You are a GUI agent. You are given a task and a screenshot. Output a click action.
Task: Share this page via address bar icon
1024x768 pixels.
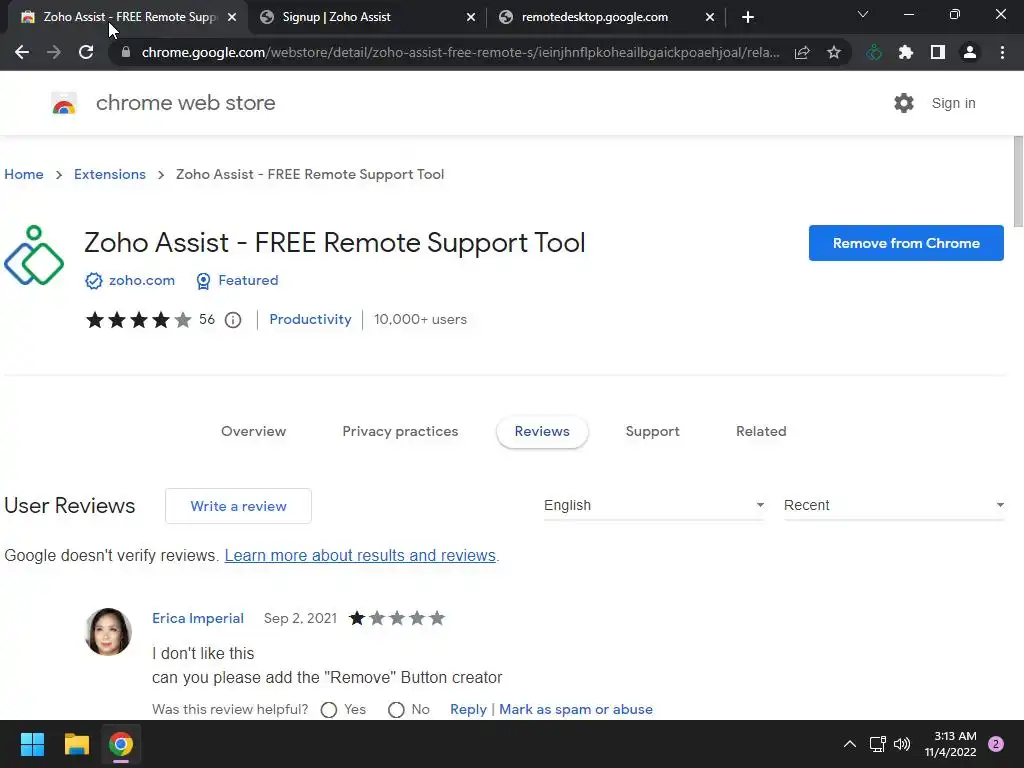click(x=802, y=52)
